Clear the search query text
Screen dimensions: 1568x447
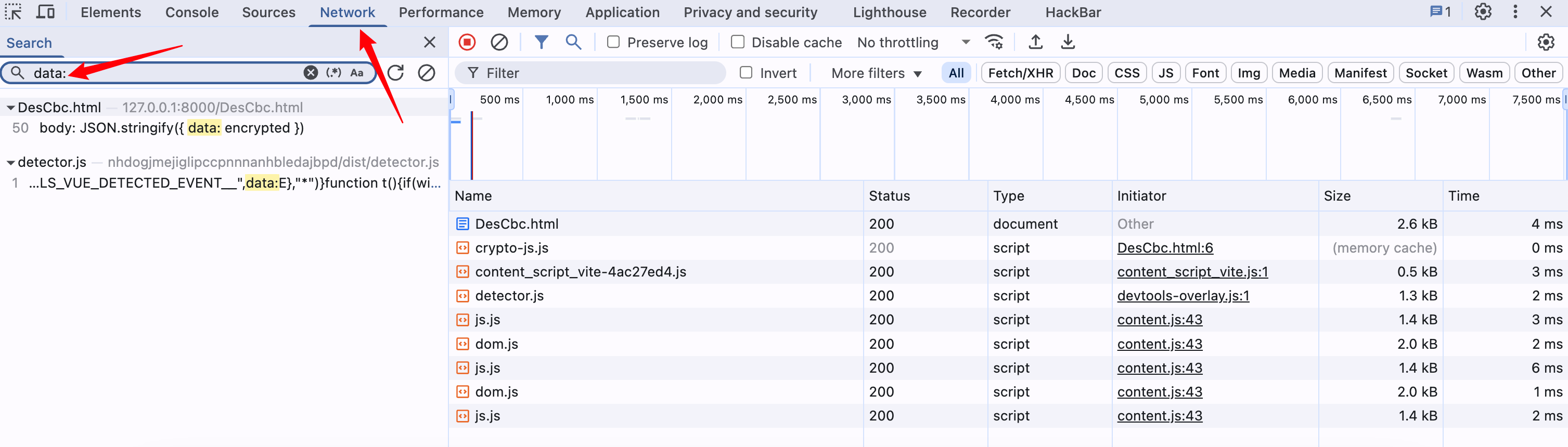tap(311, 73)
